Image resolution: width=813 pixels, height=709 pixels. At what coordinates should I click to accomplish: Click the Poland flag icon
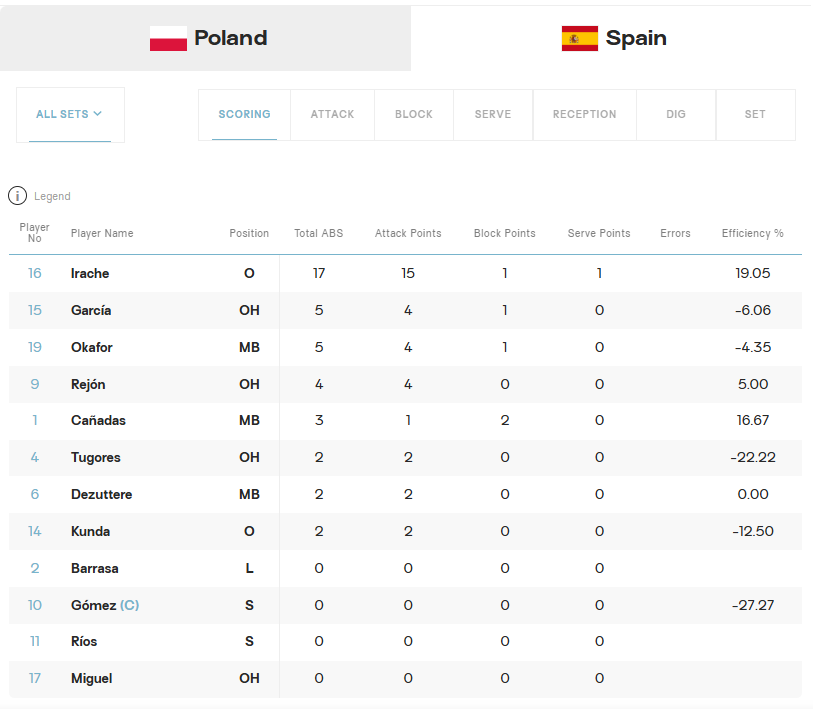coord(168,38)
